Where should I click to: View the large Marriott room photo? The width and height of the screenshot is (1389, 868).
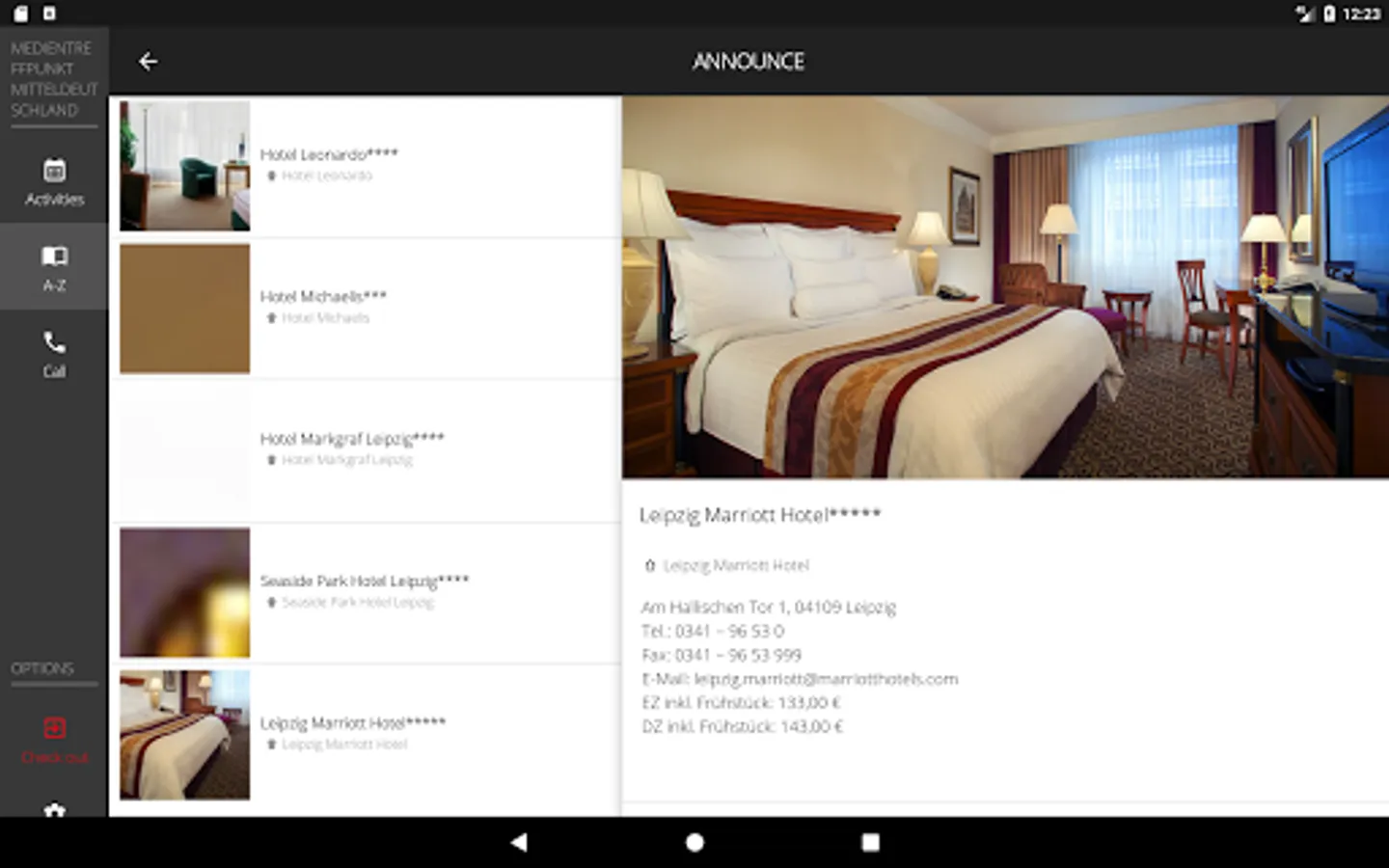[1005, 286]
